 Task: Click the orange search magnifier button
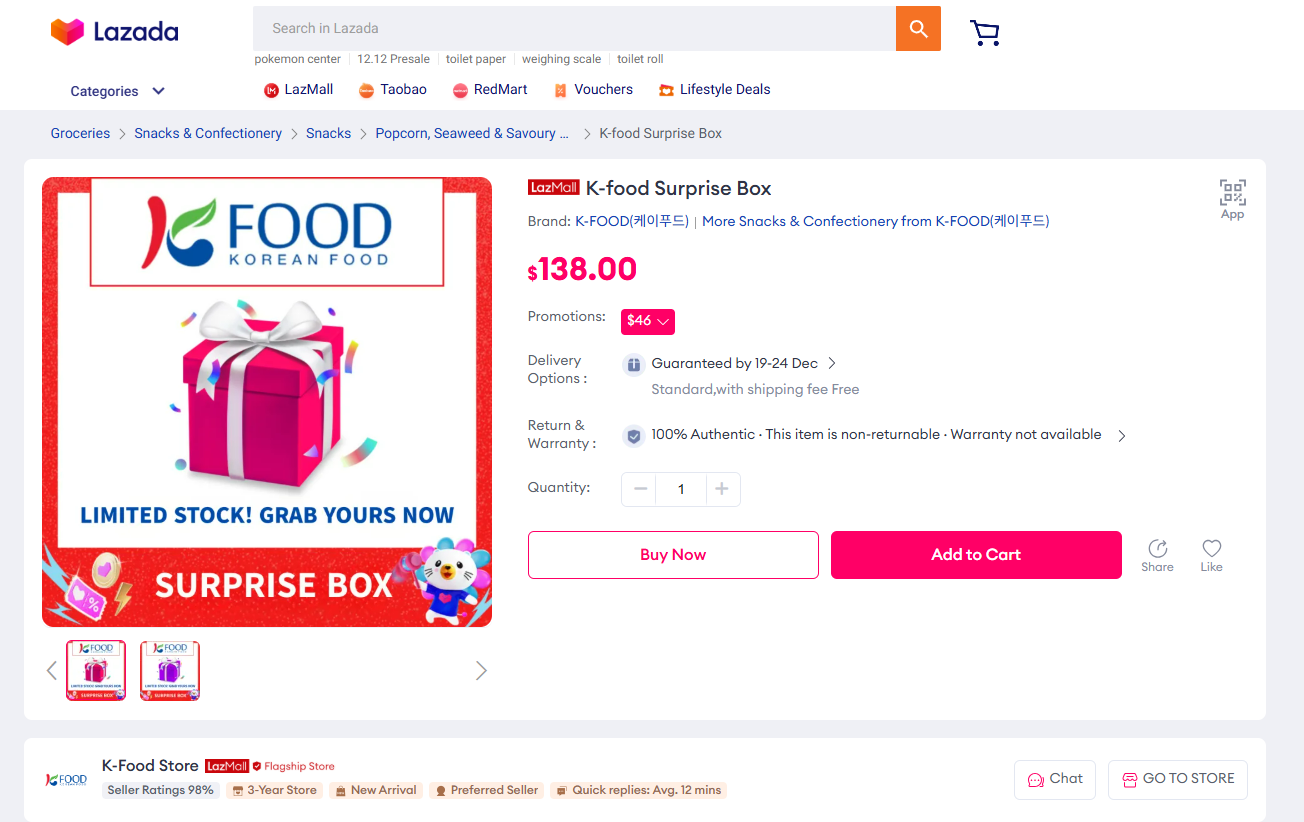pos(918,28)
